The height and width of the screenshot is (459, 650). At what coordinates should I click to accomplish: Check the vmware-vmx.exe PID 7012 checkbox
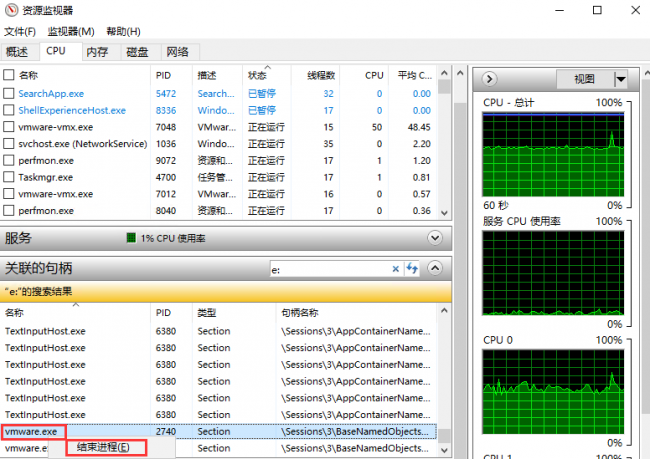click(x=9, y=194)
